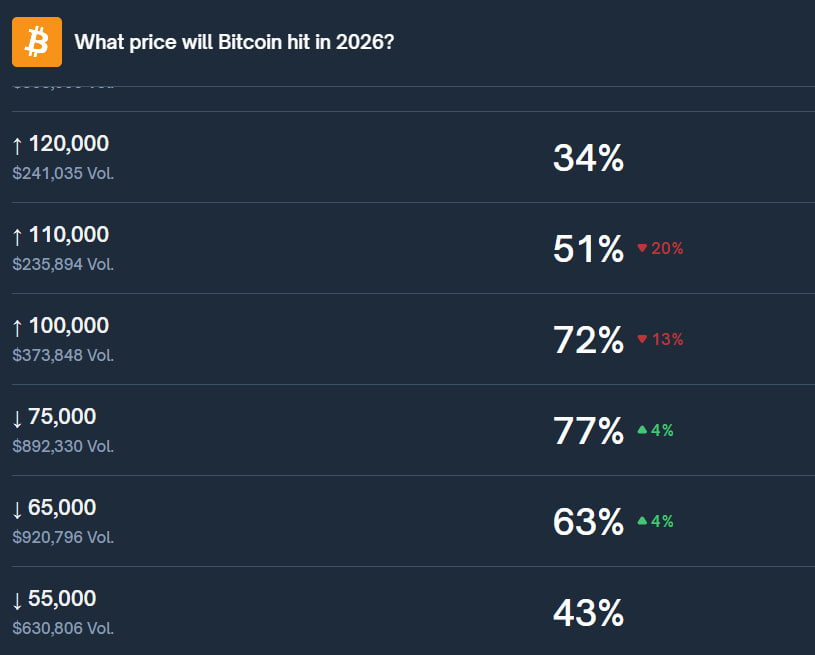Screen dimensions: 815x655
Task: Click the green up 4% indicator beside 63%
Action: coord(656,522)
